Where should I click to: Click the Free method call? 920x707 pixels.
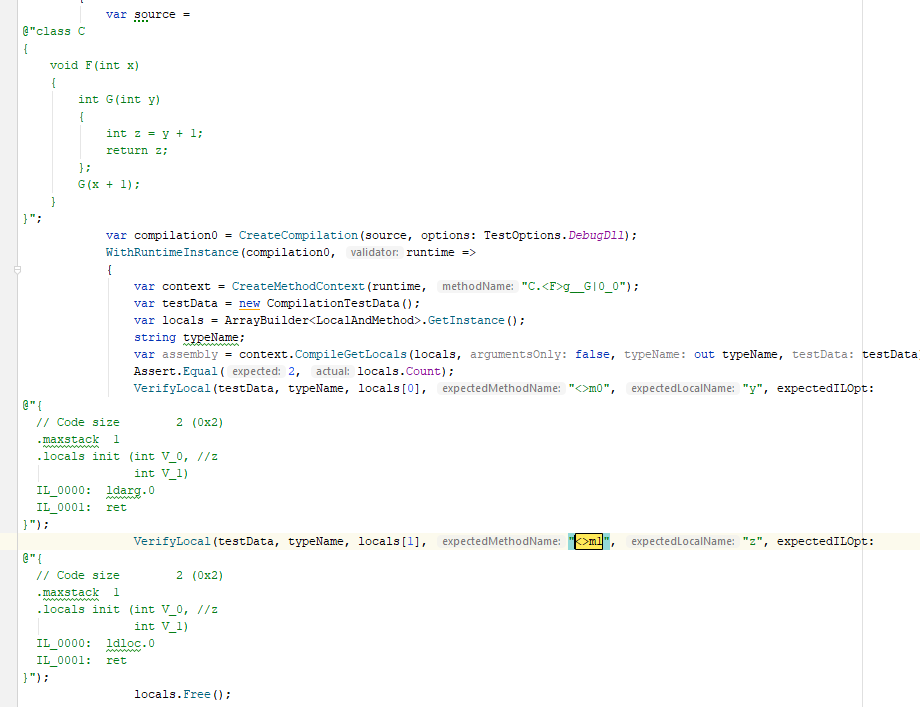coord(197,695)
